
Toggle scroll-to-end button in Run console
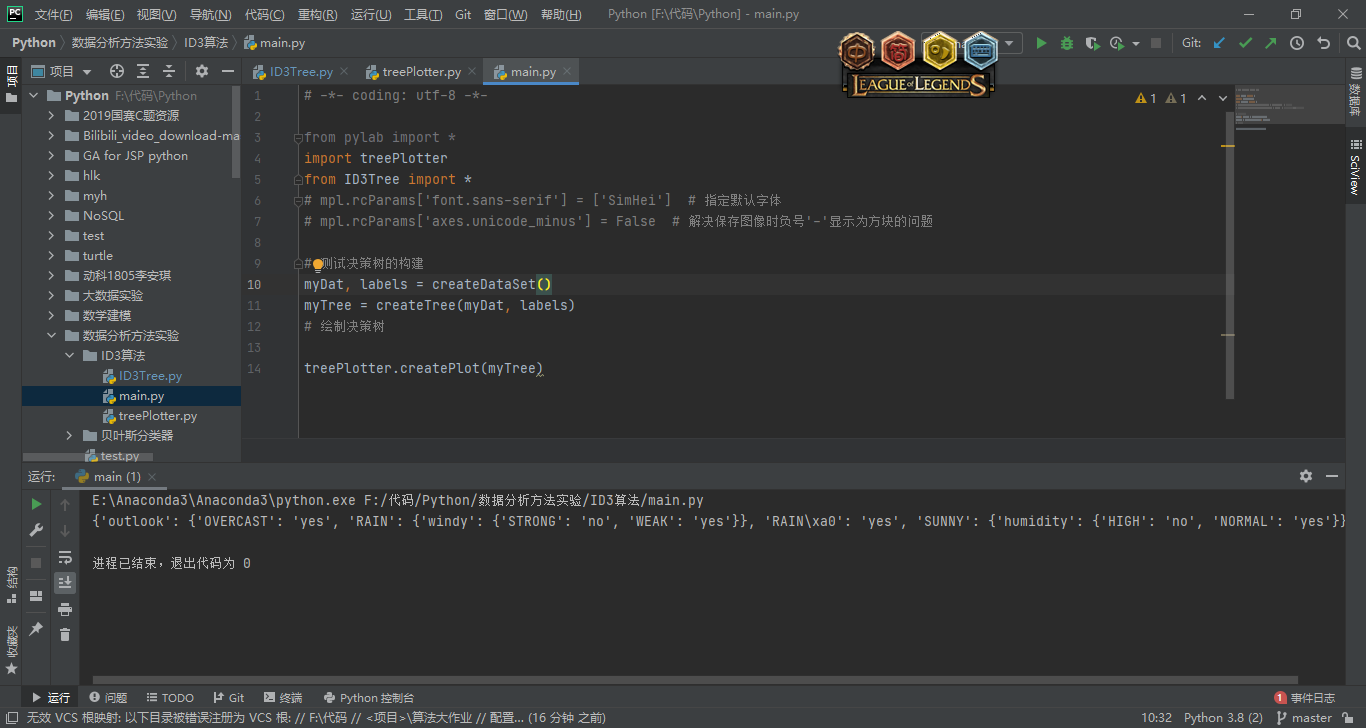65,583
